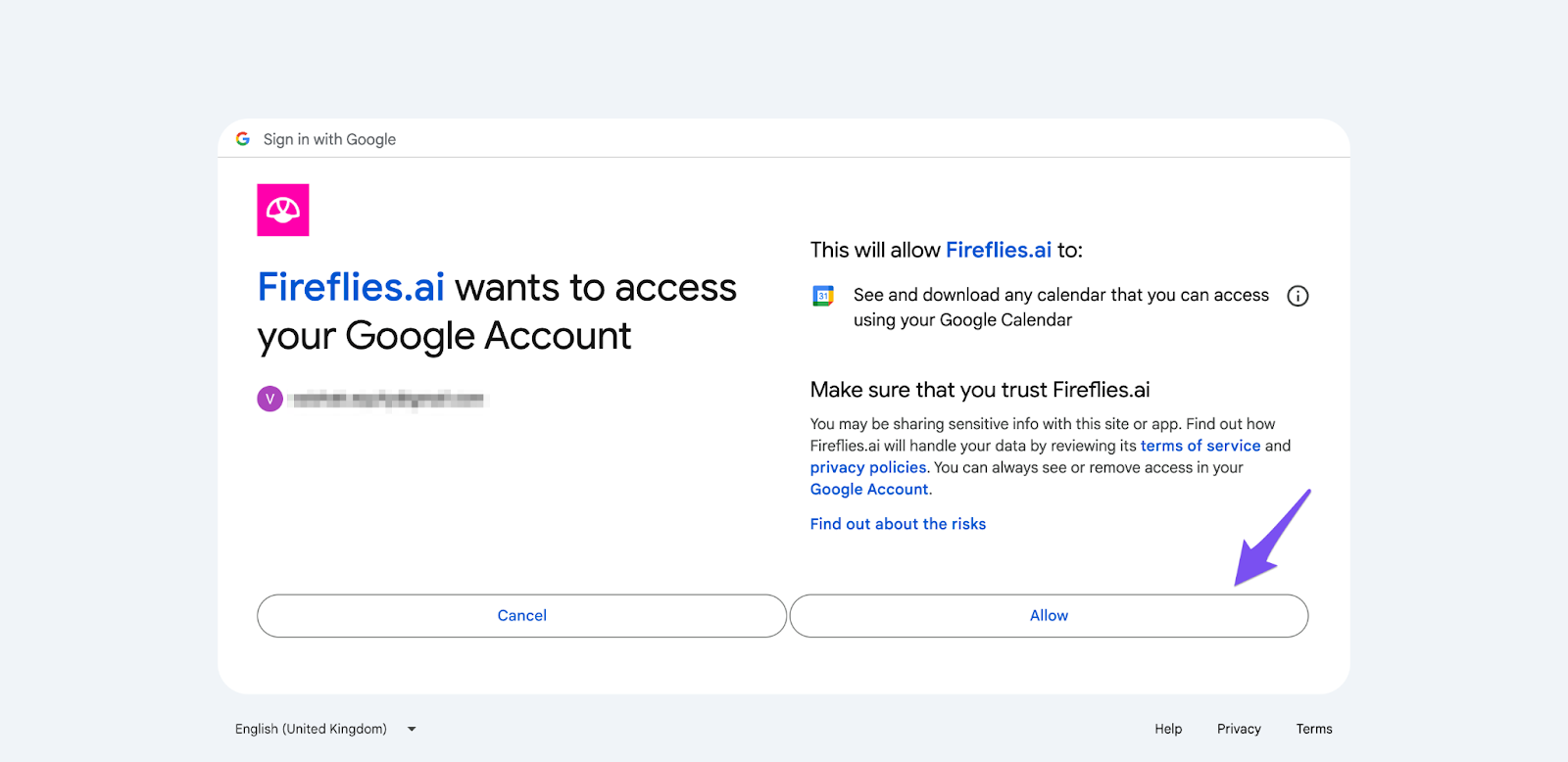
Task: Open the Privacy footer link
Action: click(x=1239, y=729)
